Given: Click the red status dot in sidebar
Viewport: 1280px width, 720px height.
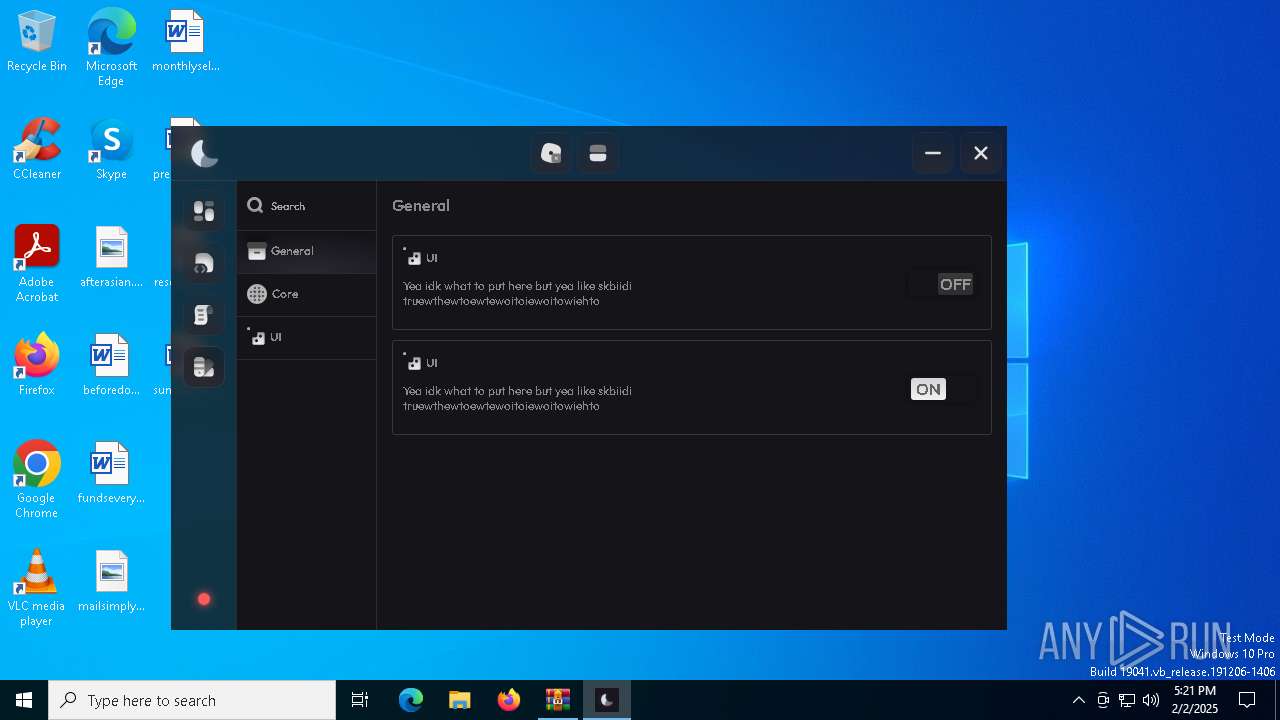Looking at the screenshot, I should coord(204,599).
